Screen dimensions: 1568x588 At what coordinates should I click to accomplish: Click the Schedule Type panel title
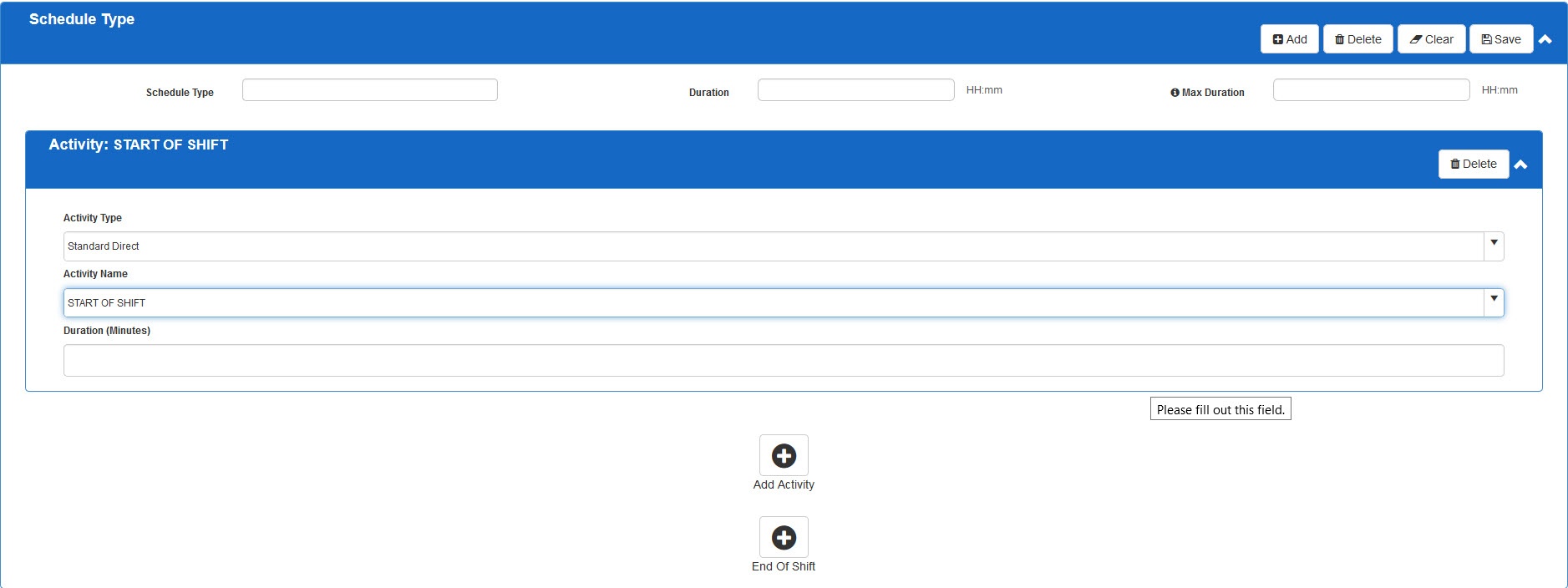pyautogui.click(x=82, y=19)
